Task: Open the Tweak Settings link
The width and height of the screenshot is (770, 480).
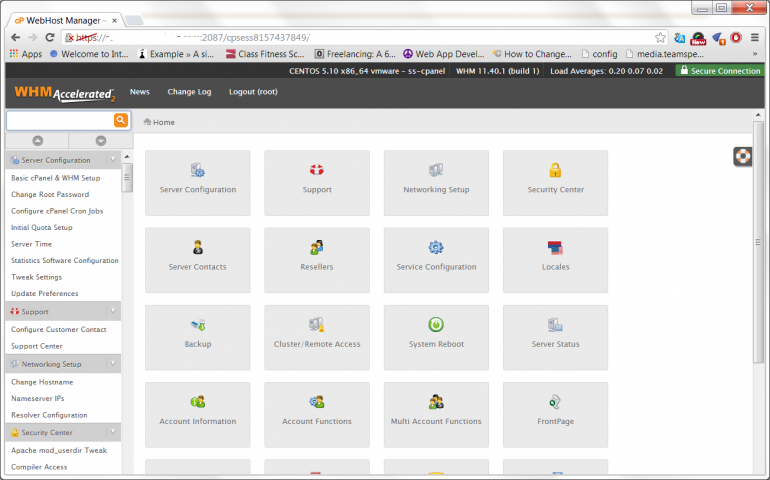Action: tap(36, 277)
